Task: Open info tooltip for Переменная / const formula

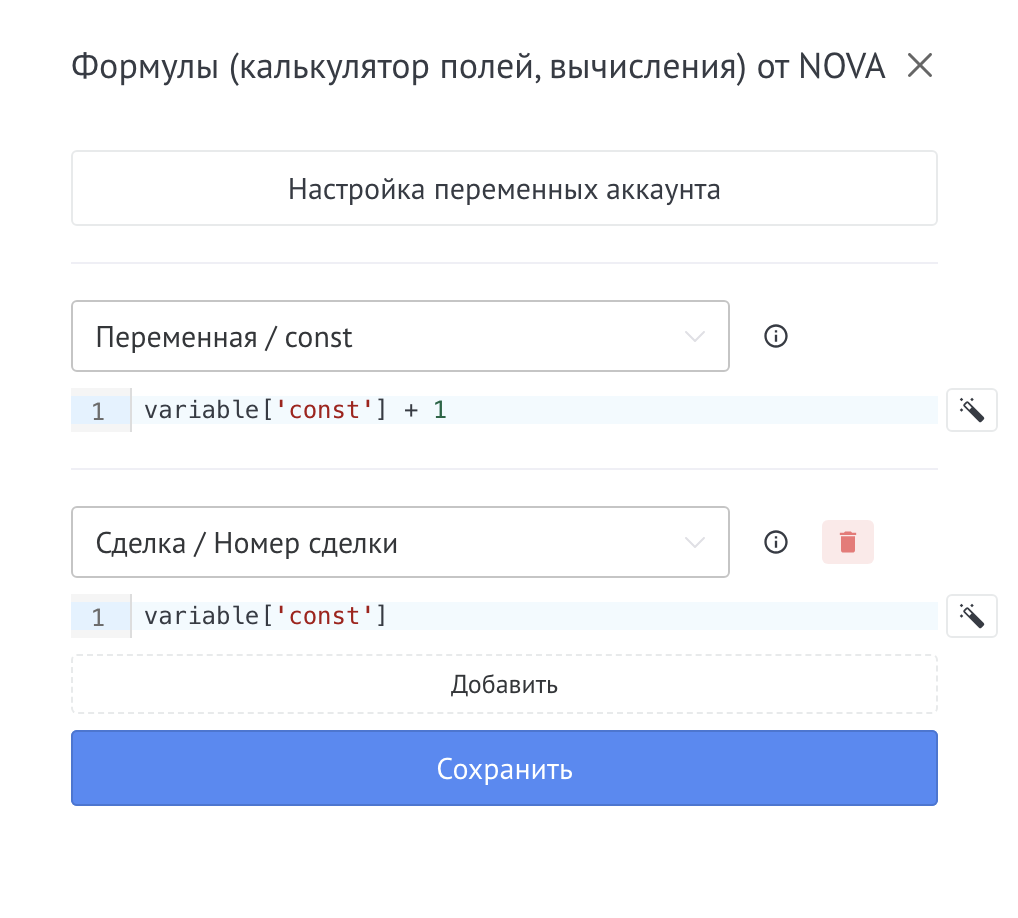Action: pyautogui.click(x=775, y=336)
